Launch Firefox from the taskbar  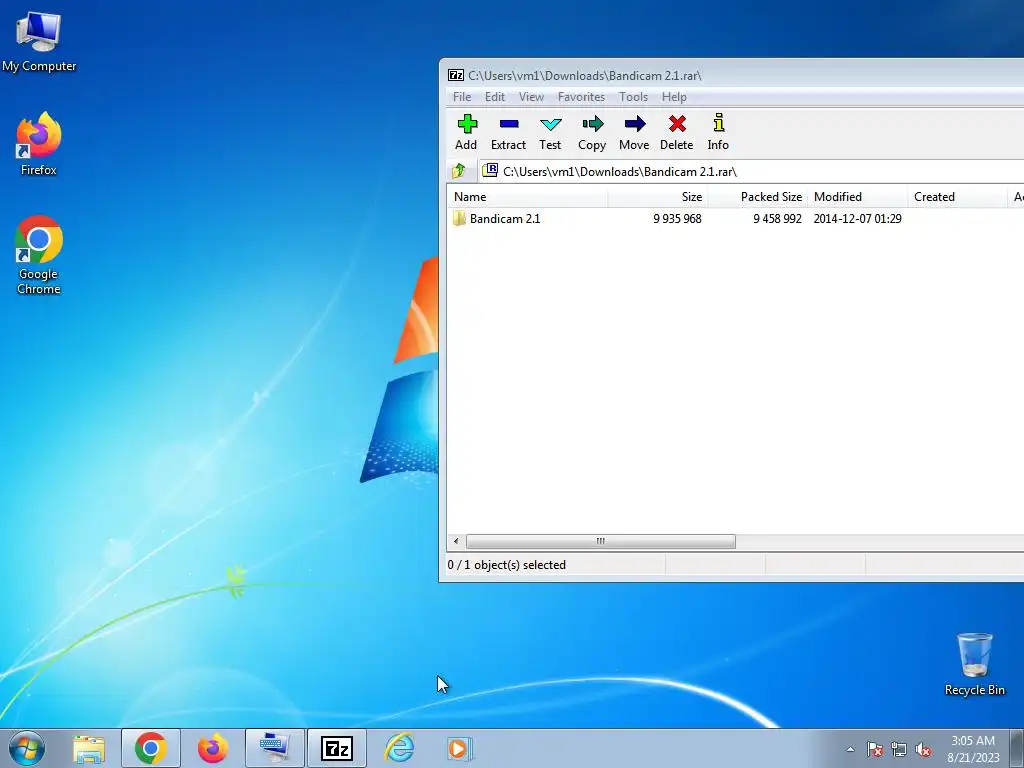(x=213, y=748)
